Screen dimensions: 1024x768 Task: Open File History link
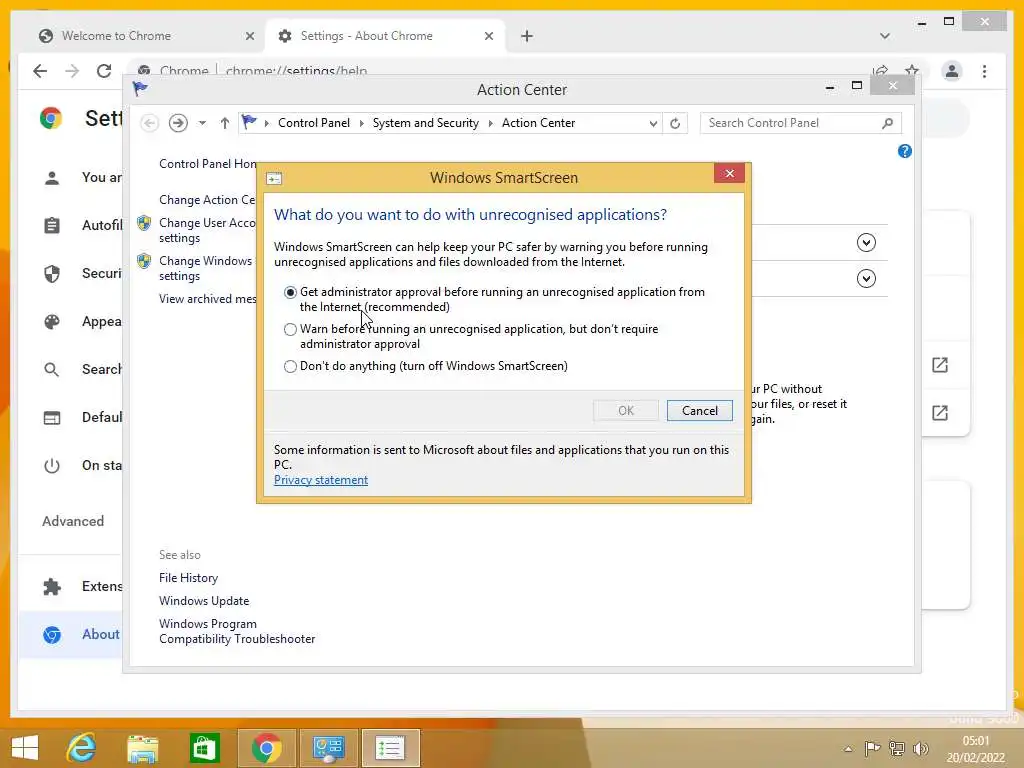(188, 578)
